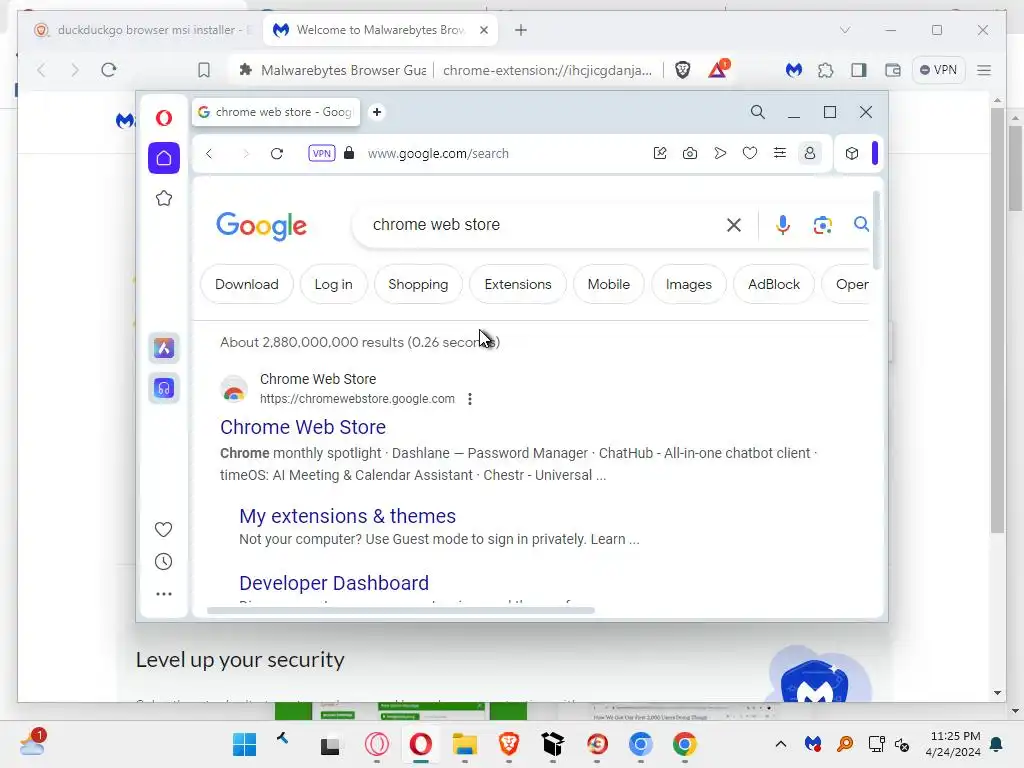
Task: Open Developer Dashboard sitelink
Action: pyautogui.click(x=334, y=583)
